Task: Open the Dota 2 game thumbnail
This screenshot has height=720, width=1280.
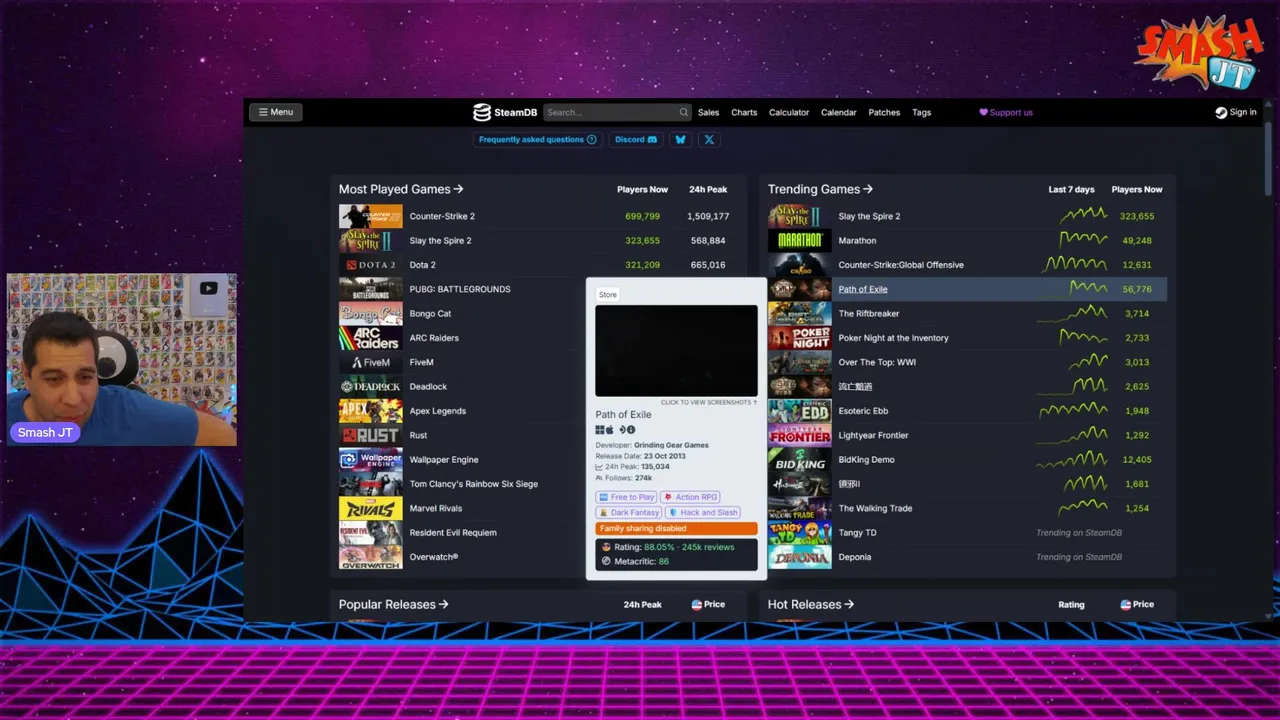Action: [370, 265]
